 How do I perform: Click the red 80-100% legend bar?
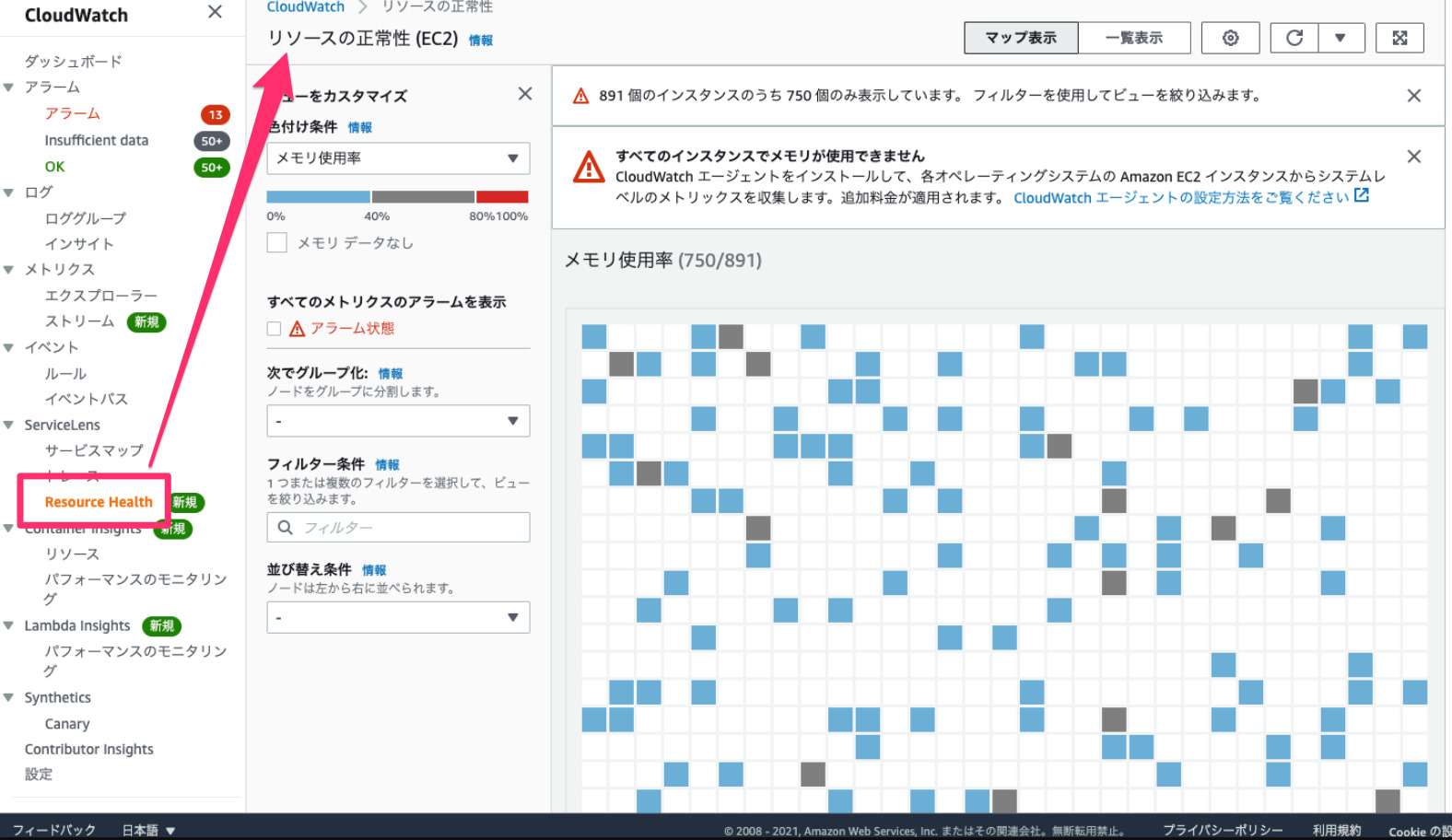point(503,197)
